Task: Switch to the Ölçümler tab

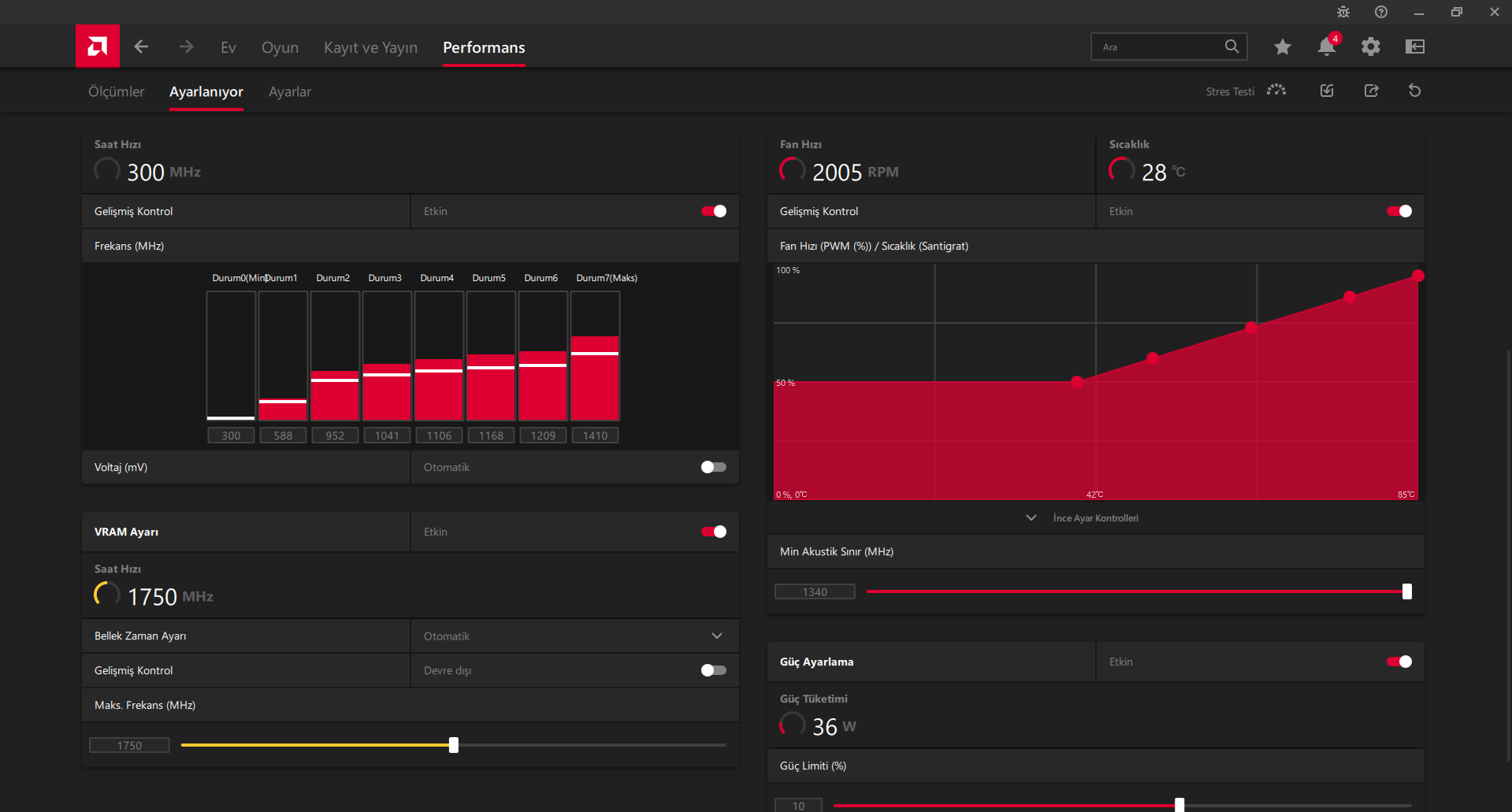Action: click(116, 92)
